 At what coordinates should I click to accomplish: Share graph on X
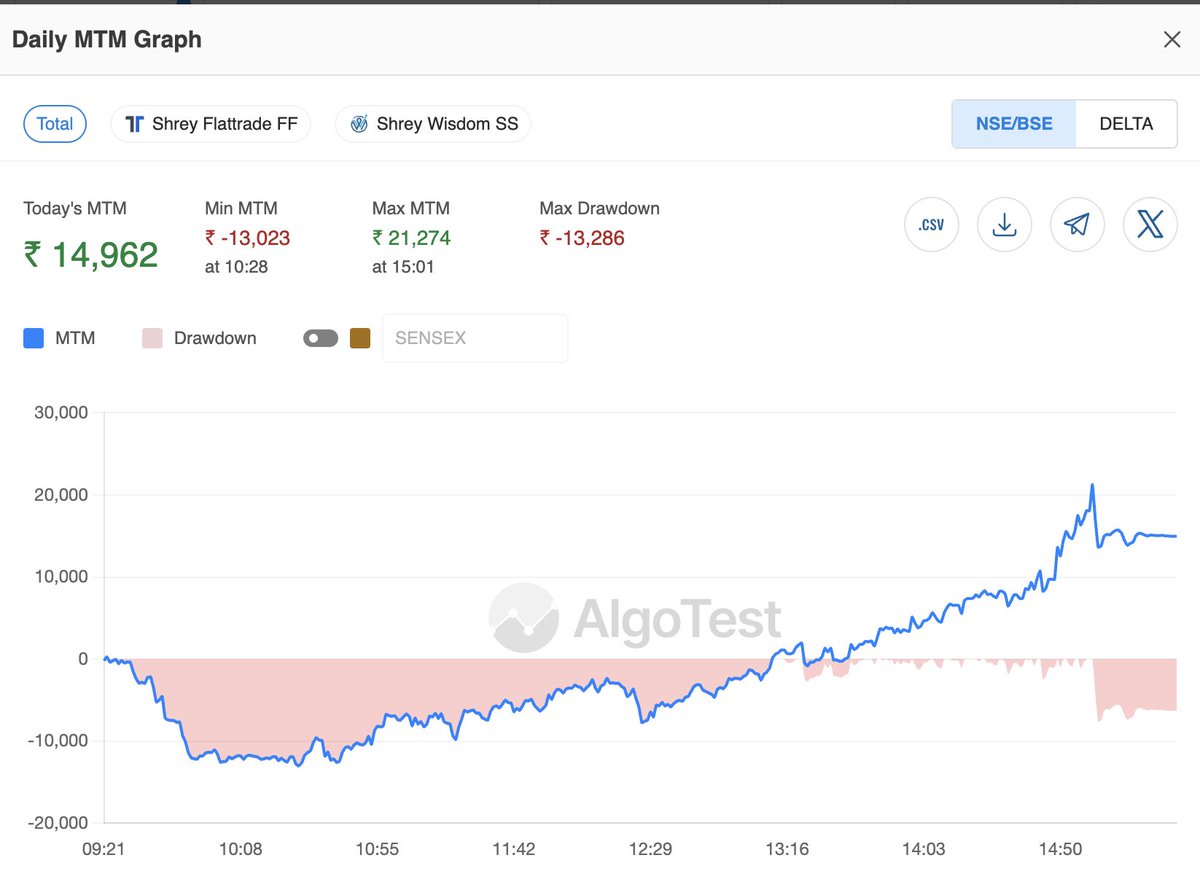tap(1150, 225)
